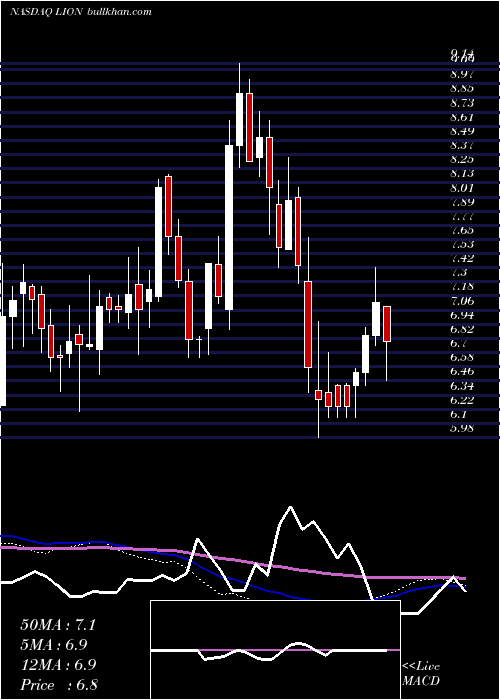This screenshot has width=500, height=700.
Task: Select the 7.42 price axis label
Action: (x=462, y=258)
